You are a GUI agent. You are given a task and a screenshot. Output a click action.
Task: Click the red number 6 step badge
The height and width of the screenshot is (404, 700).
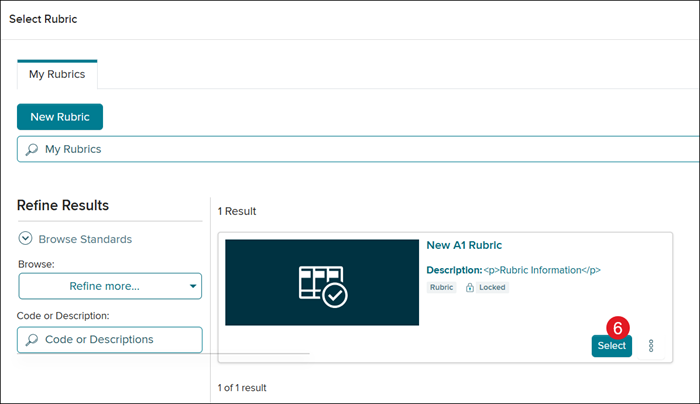tap(618, 327)
